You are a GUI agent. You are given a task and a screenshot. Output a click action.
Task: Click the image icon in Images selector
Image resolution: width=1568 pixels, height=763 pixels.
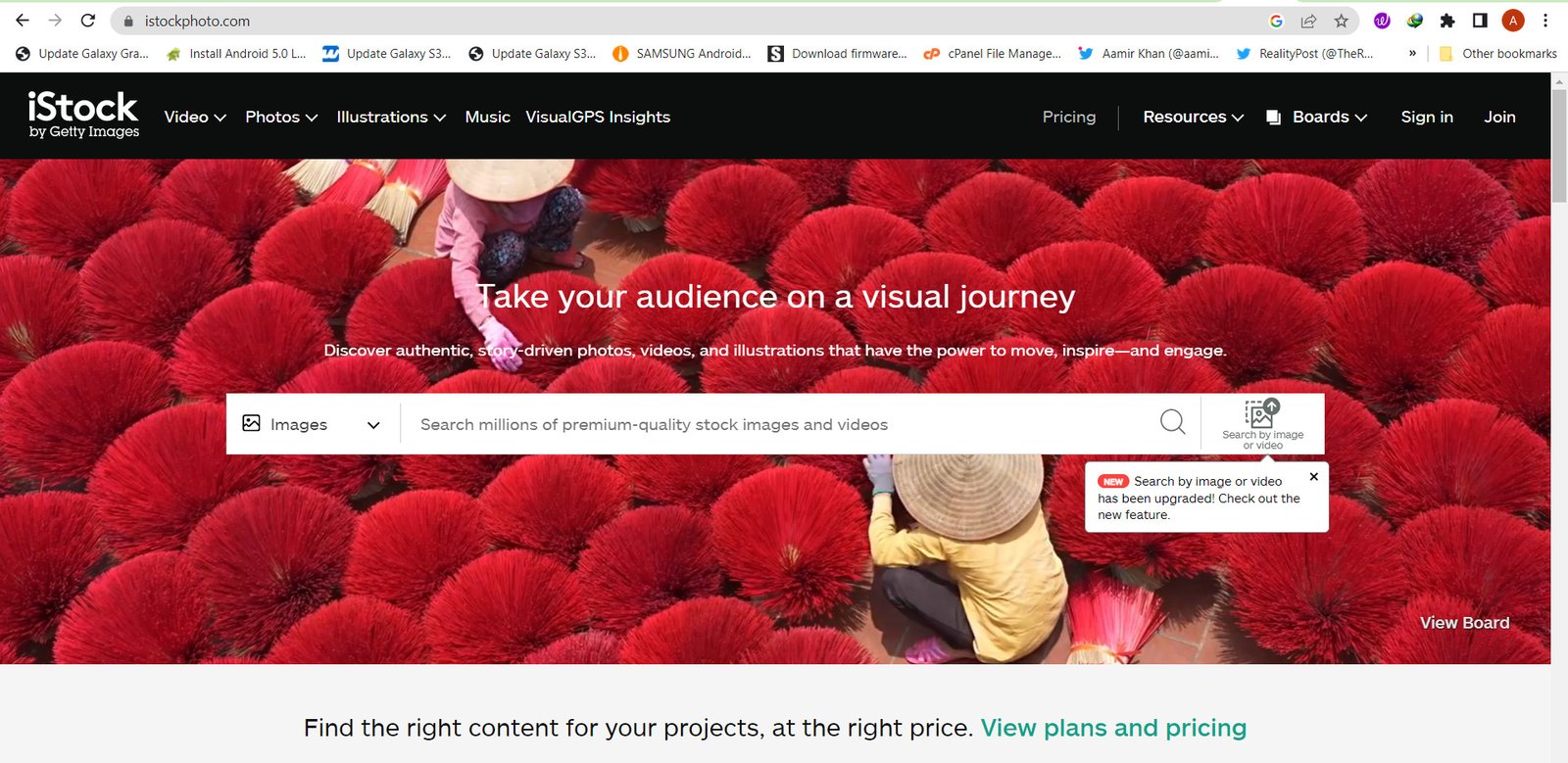[x=252, y=423]
